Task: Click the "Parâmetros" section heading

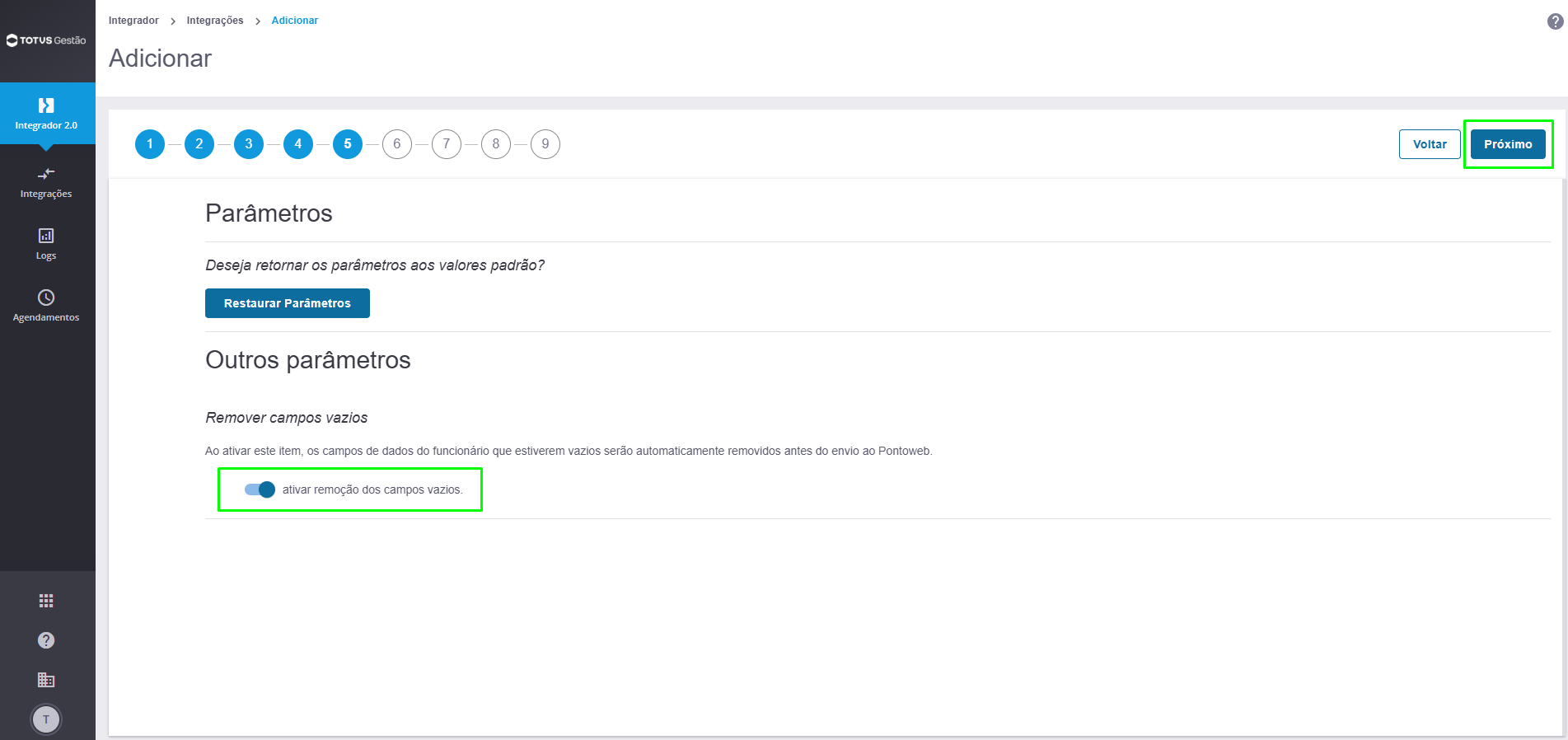Action: [x=269, y=213]
